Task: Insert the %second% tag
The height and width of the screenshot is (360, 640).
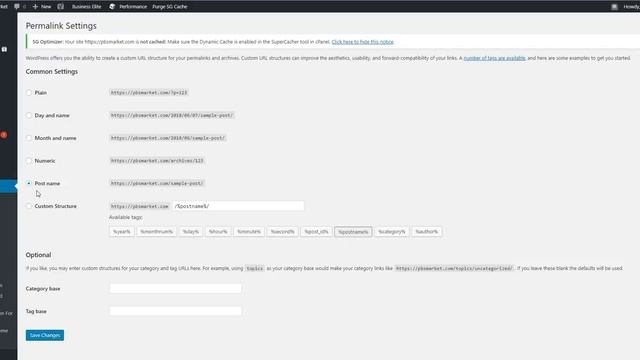Action: pyautogui.click(x=282, y=231)
